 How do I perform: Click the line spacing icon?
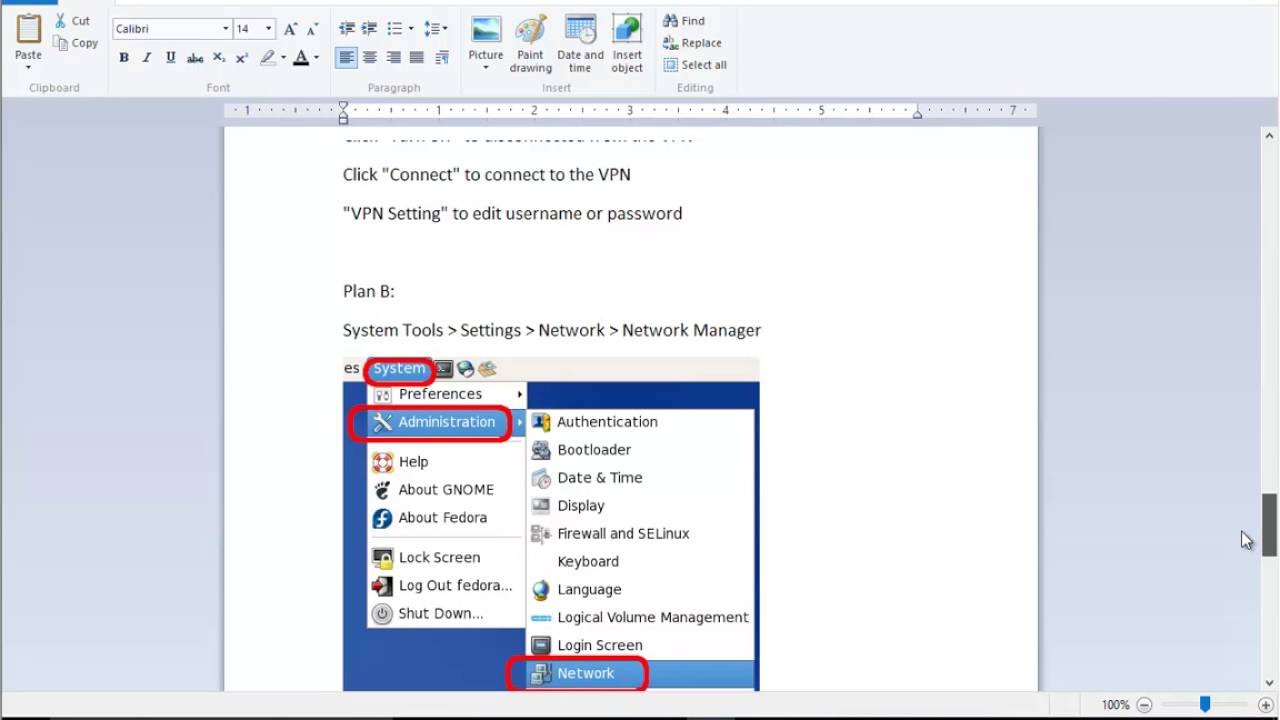pos(431,29)
